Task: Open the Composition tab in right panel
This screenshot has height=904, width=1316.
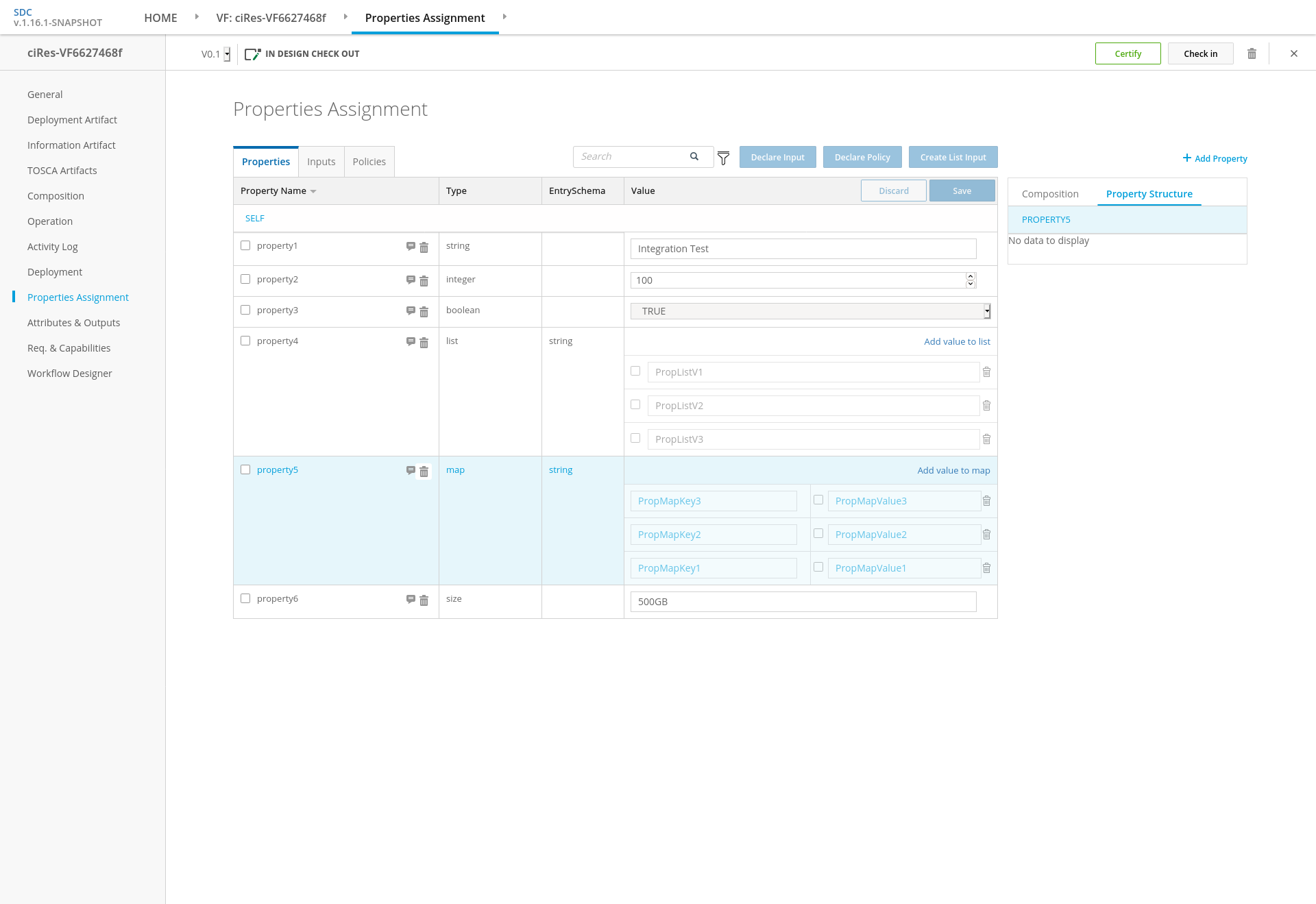Action: click(x=1050, y=194)
